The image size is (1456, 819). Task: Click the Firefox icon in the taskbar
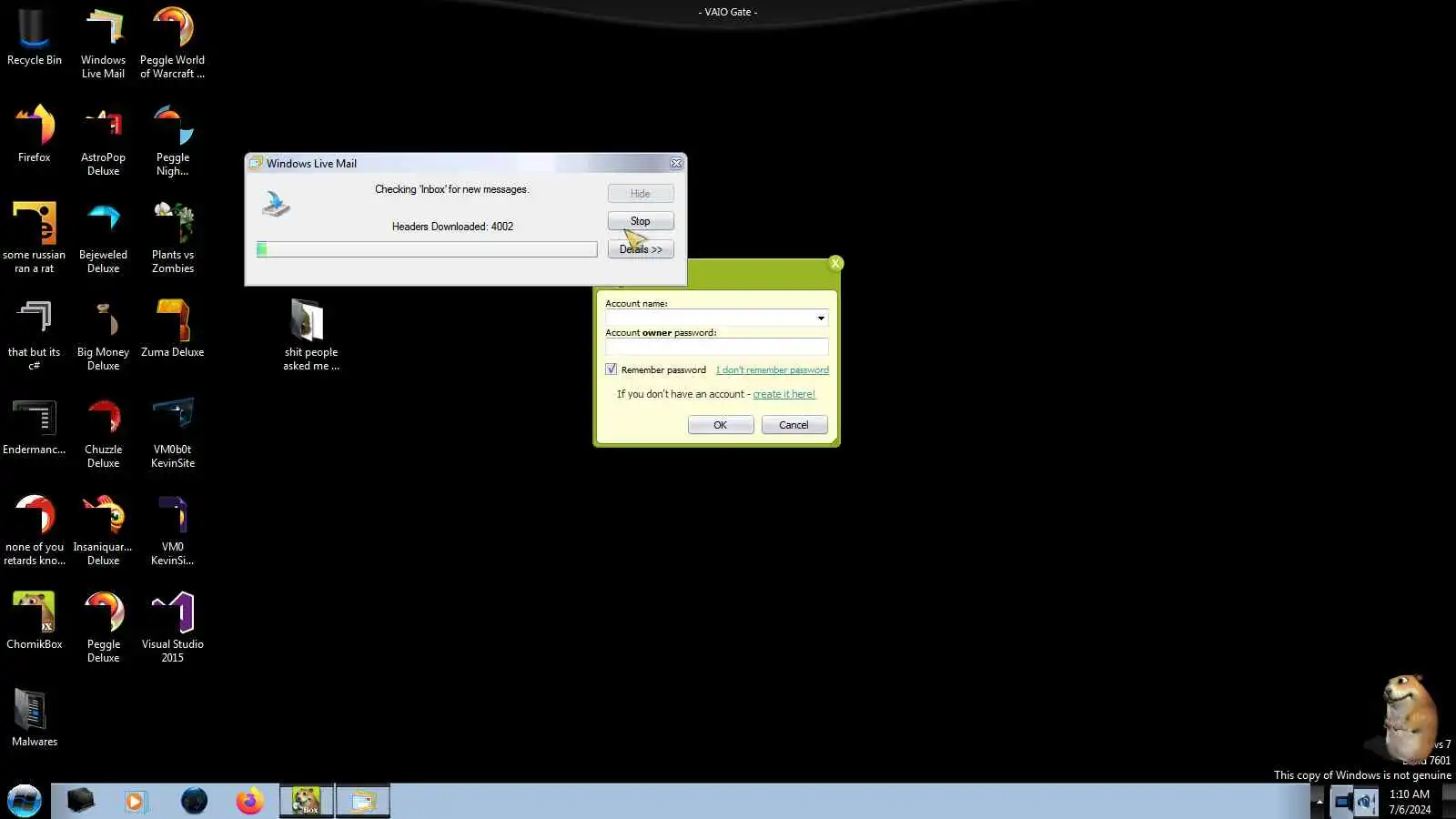pyautogui.click(x=249, y=801)
